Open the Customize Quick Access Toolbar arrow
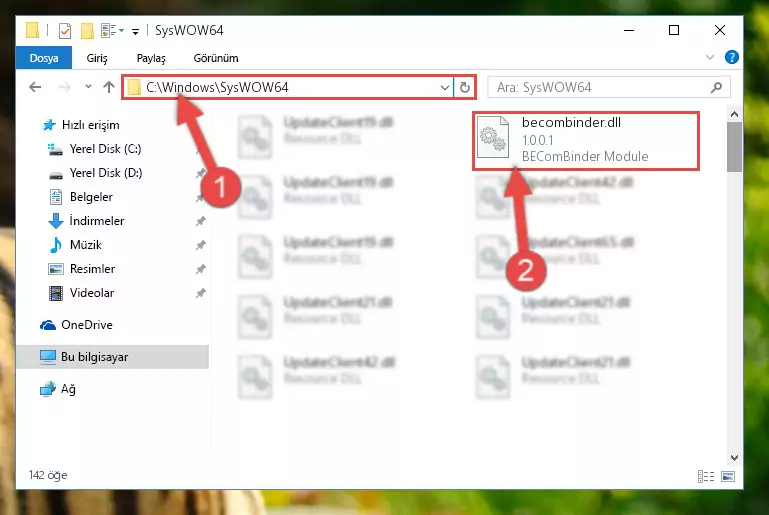The height and width of the screenshot is (515, 769). coord(135,31)
